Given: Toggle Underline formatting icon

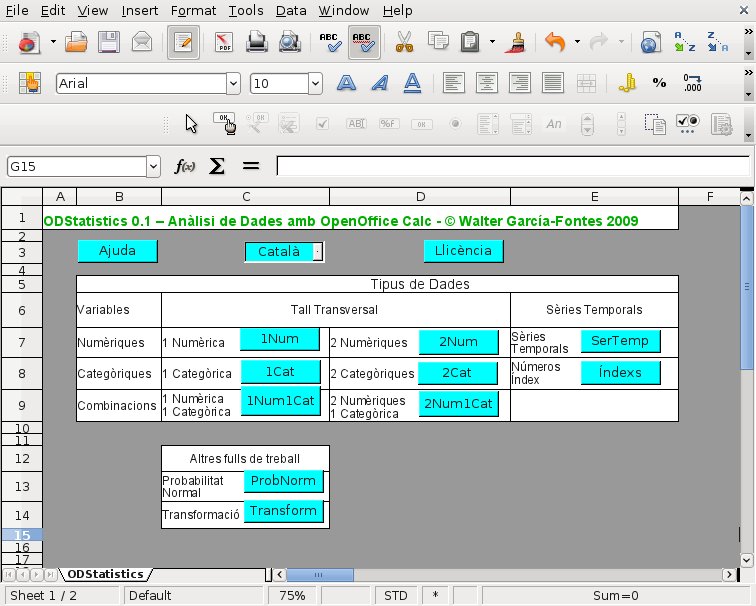Looking at the screenshot, I should pyautogui.click(x=412, y=83).
